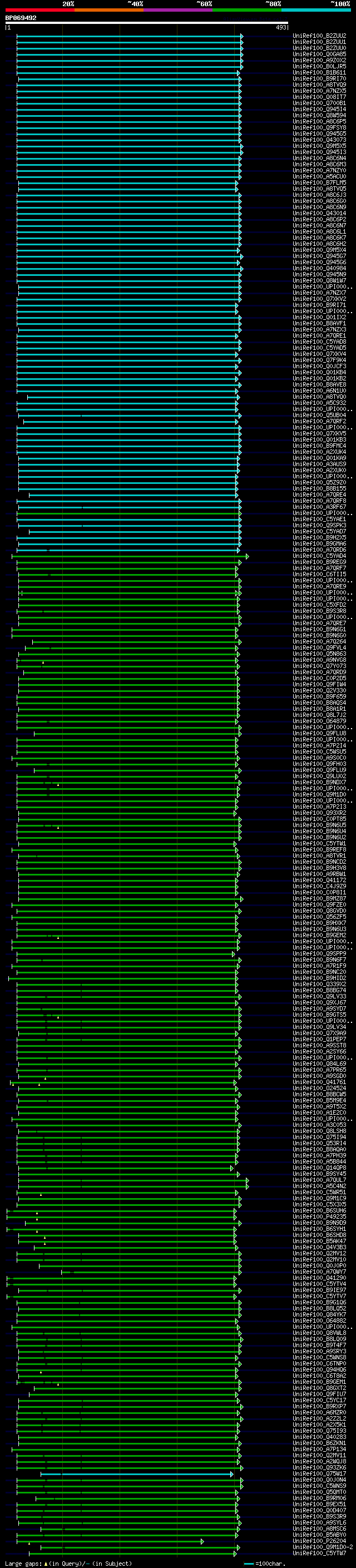Select the UniRef100_B2ZUU0 hit label
356x1568 pixels.
pyautogui.click(x=319, y=48)
